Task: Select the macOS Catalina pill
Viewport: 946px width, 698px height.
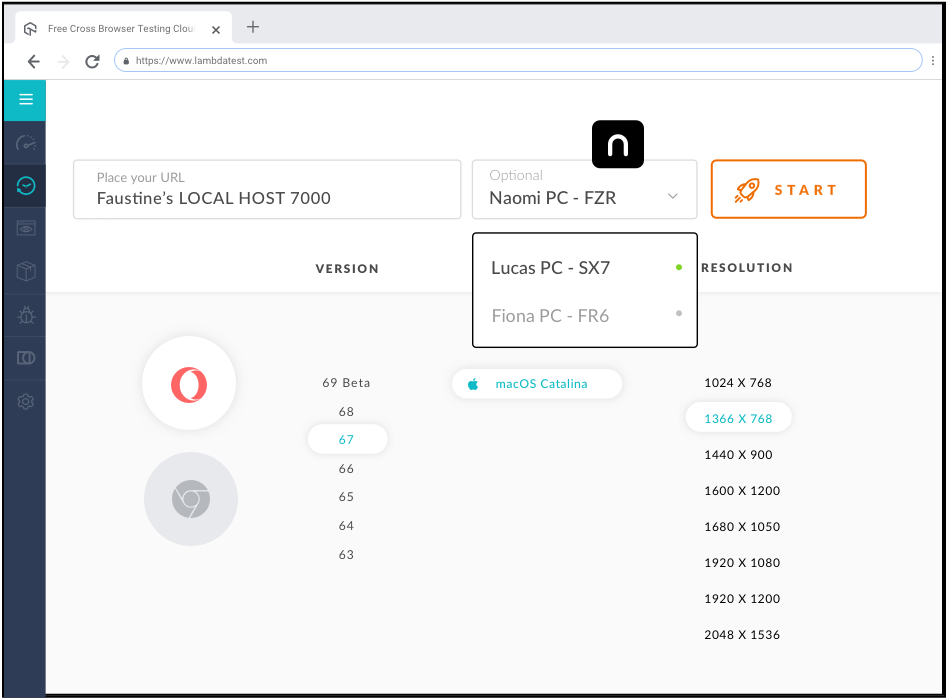Action: pos(537,383)
